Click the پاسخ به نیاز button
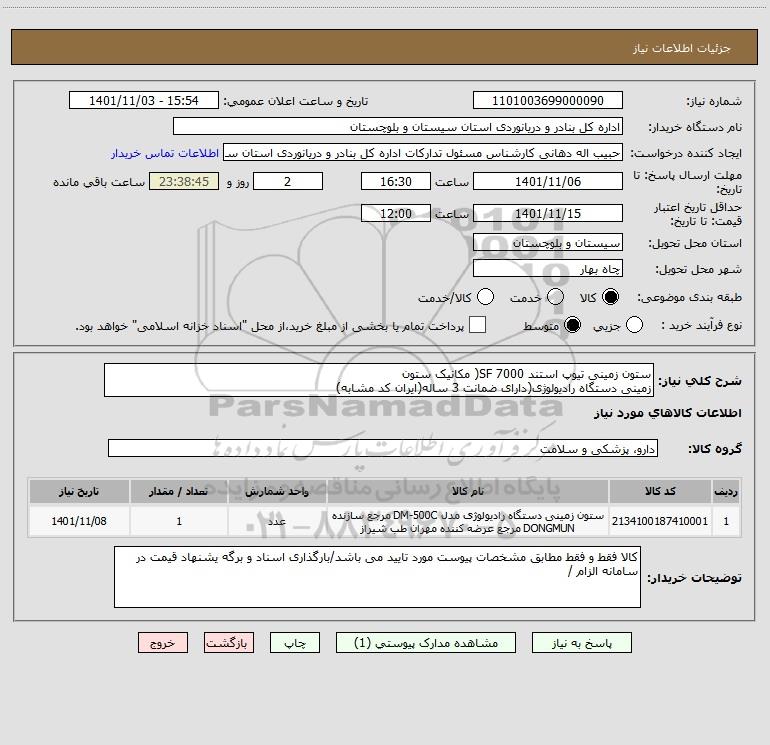The height and width of the screenshot is (745, 770). click(x=582, y=643)
